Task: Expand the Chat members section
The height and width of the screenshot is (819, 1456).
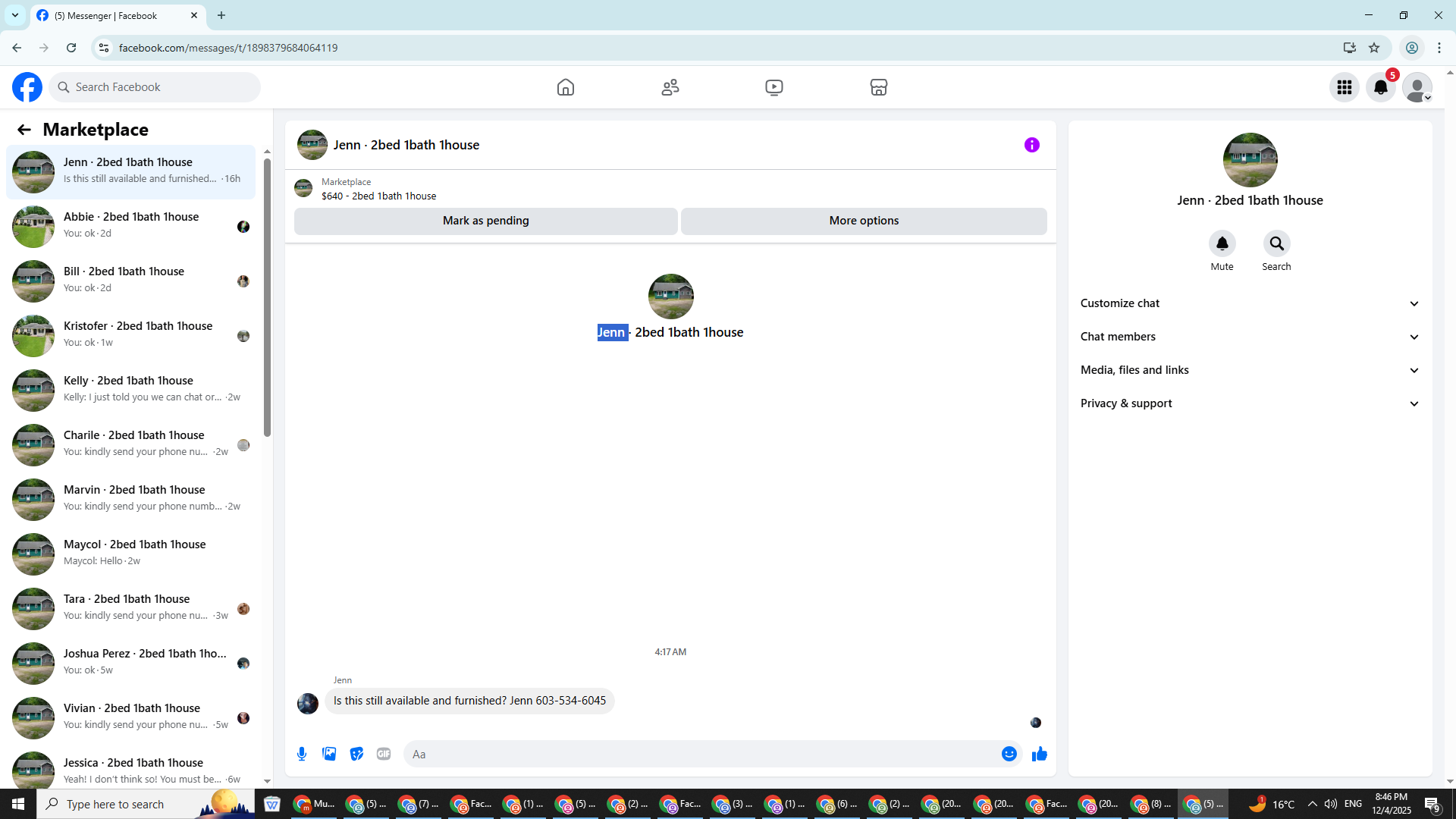Action: click(1250, 337)
